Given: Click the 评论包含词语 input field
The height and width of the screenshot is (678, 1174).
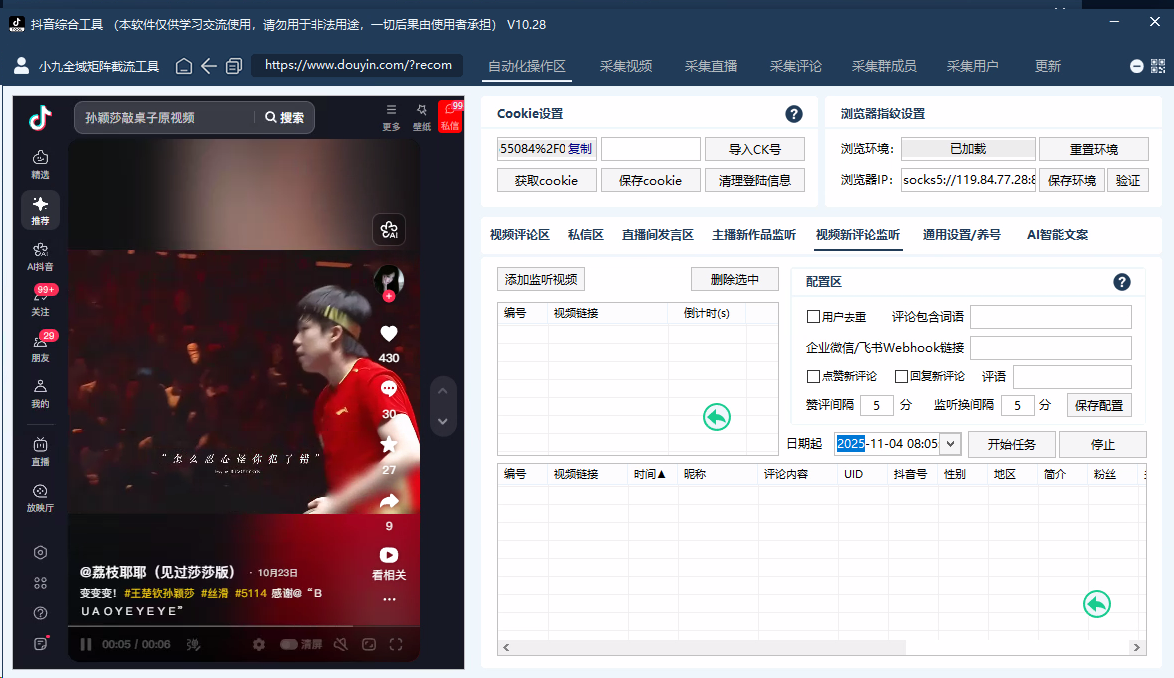Looking at the screenshot, I should 1050,317.
